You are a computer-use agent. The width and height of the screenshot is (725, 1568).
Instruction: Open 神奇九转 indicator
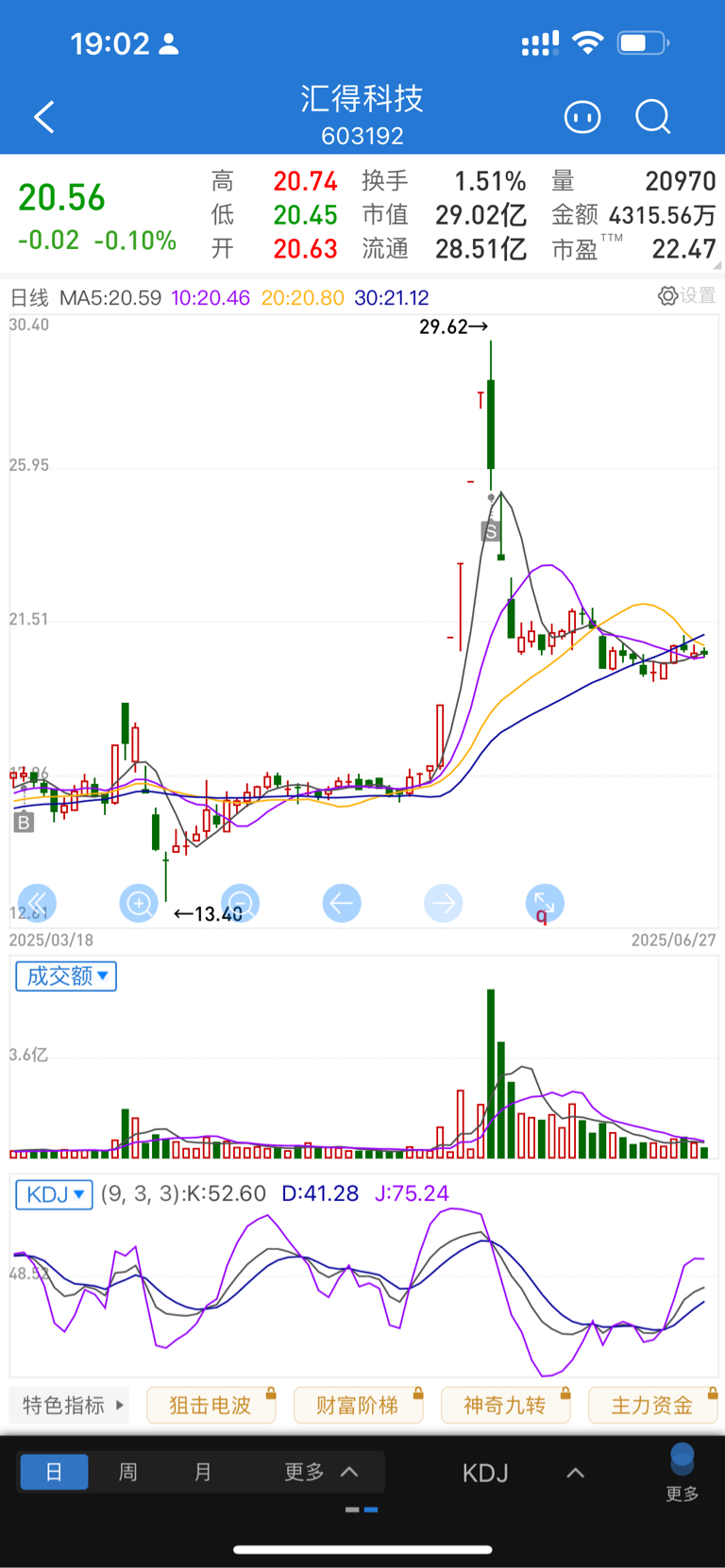pos(505,1406)
